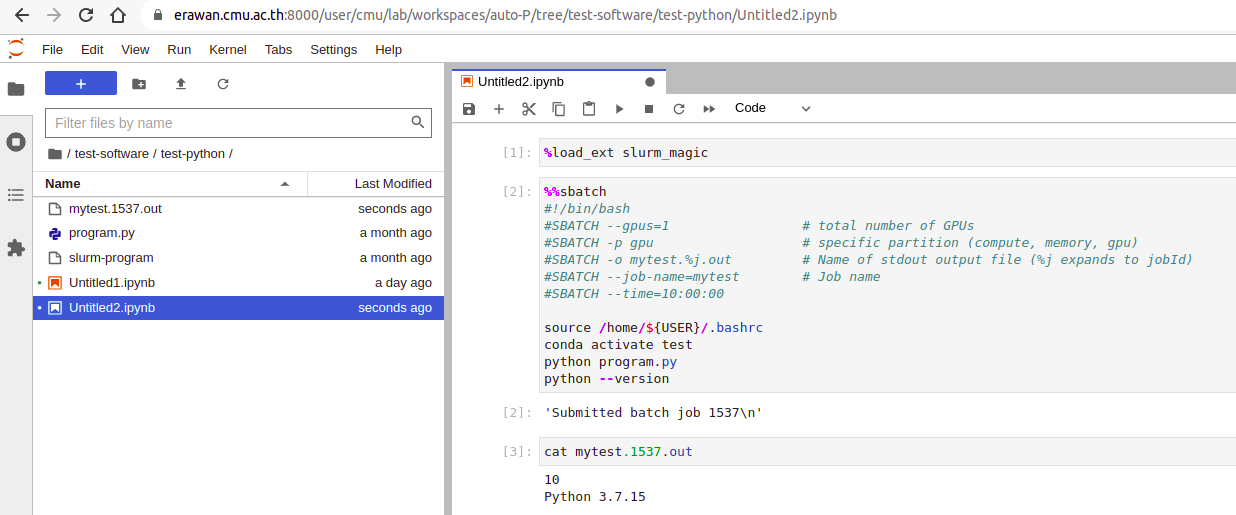This screenshot has width=1236, height=515.
Task: Run the selected cell
Action: tap(619, 108)
